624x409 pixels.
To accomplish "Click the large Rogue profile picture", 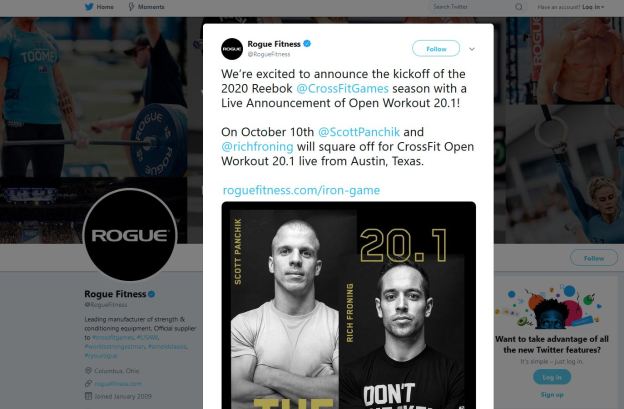I will (130, 234).
